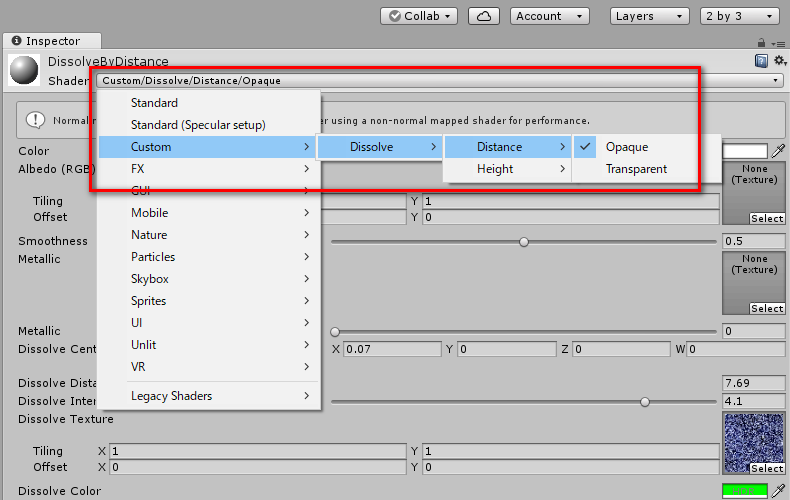
Task: Open the material help reference icon
Action: (x=761, y=61)
